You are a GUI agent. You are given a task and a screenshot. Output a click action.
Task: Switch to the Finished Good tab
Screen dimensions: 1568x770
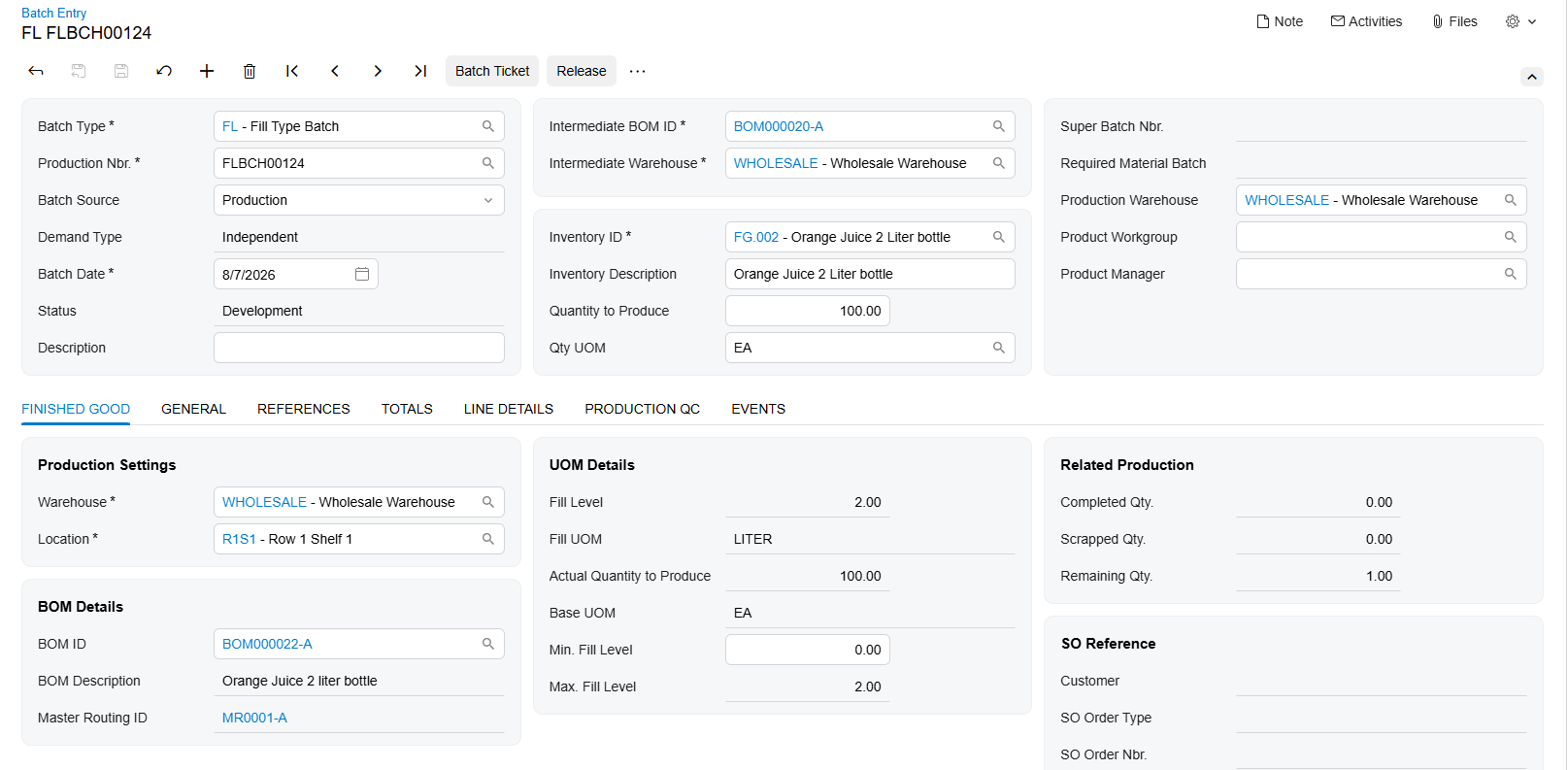[76, 409]
